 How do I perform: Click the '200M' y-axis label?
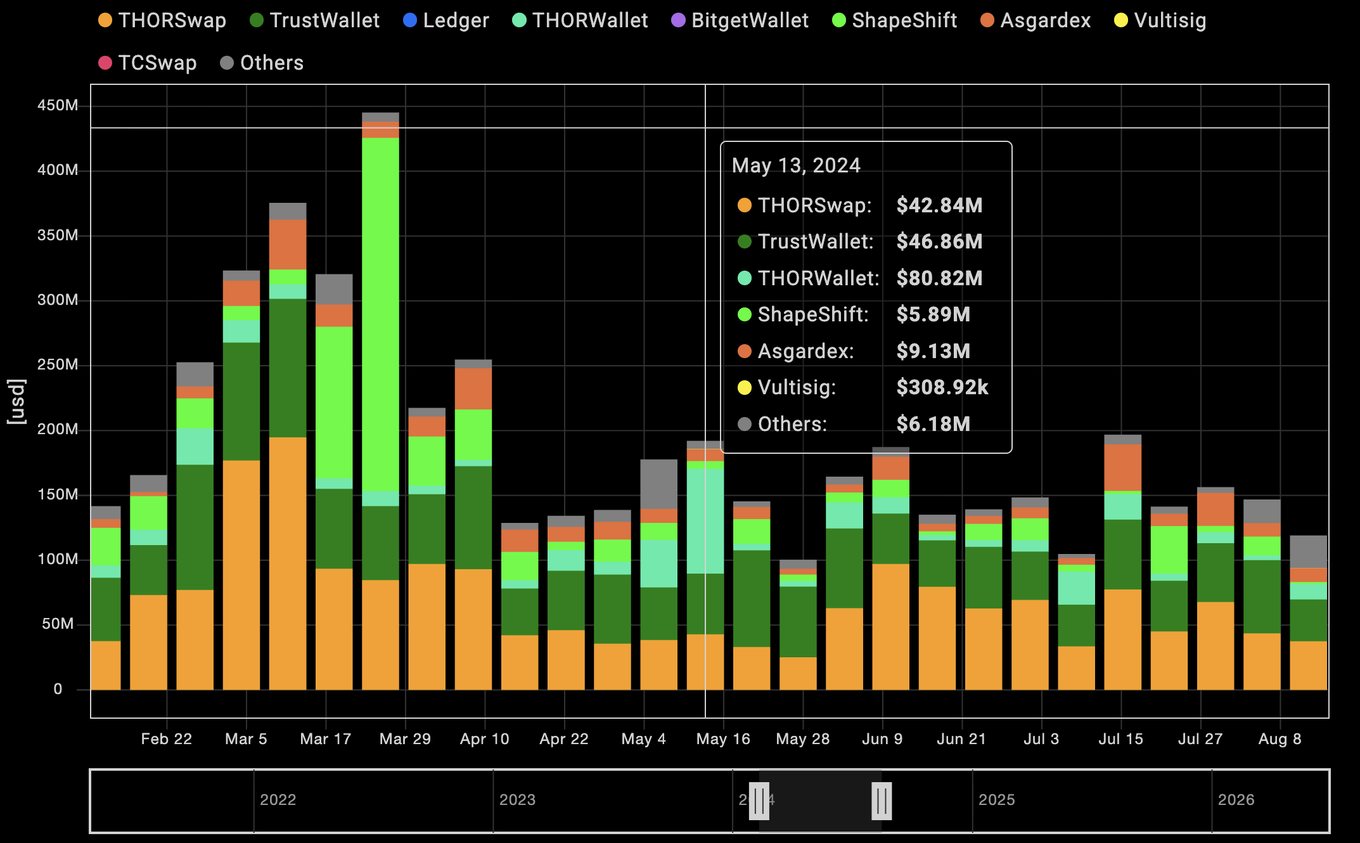click(58, 430)
